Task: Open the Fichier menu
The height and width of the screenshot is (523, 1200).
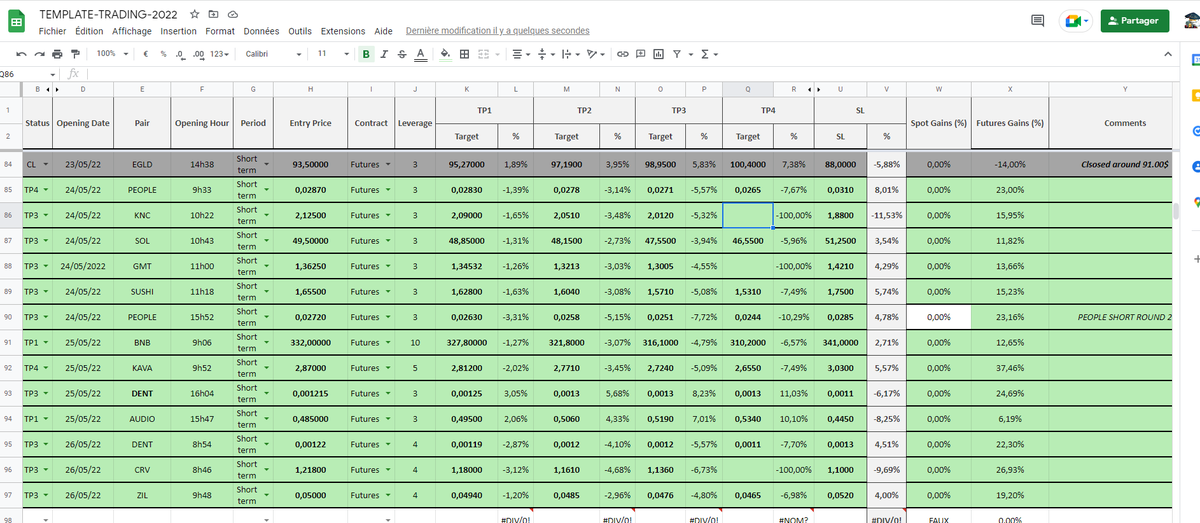Action: pyautogui.click(x=52, y=31)
